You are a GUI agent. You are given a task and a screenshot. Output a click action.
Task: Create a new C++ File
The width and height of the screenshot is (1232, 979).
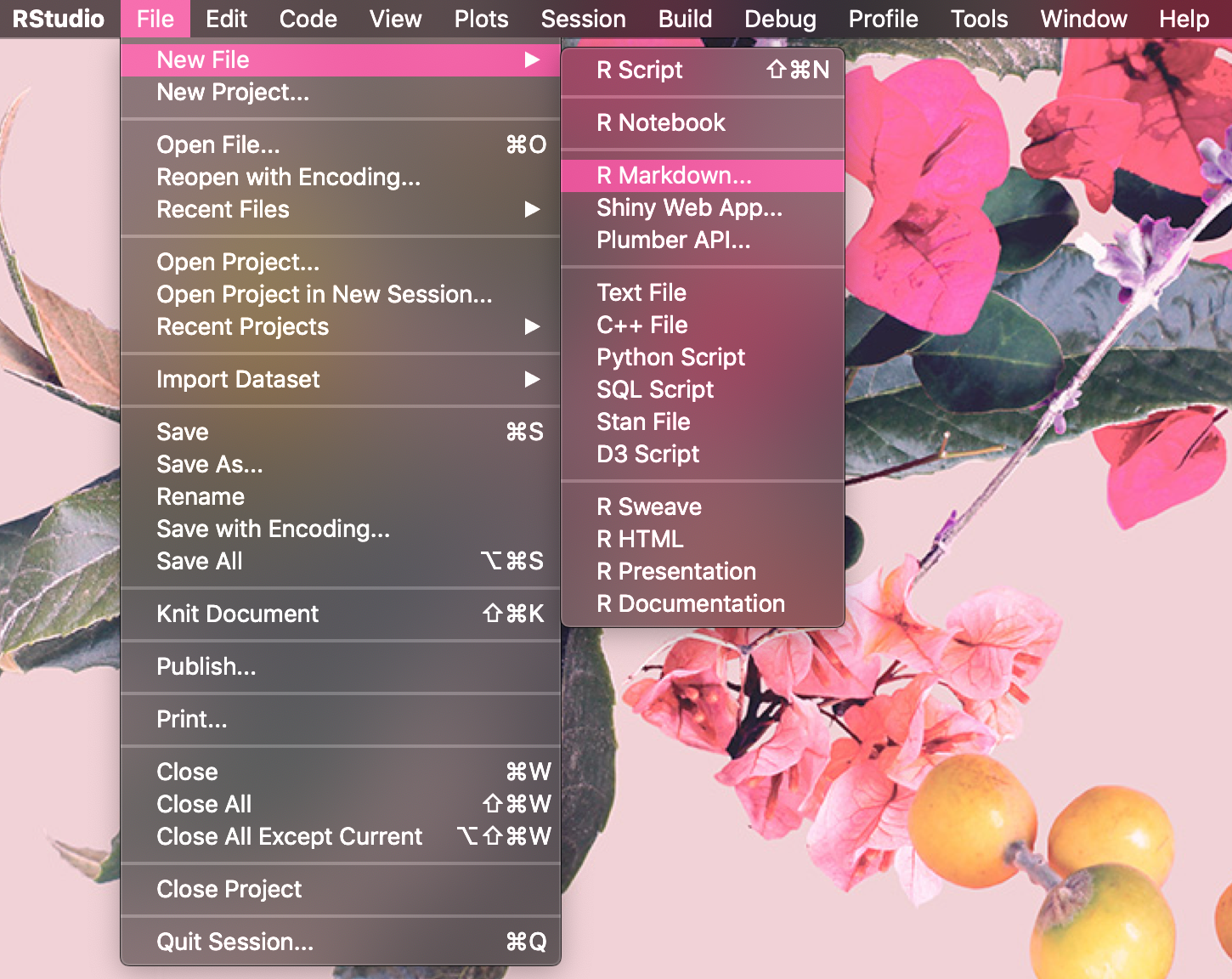point(703,325)
